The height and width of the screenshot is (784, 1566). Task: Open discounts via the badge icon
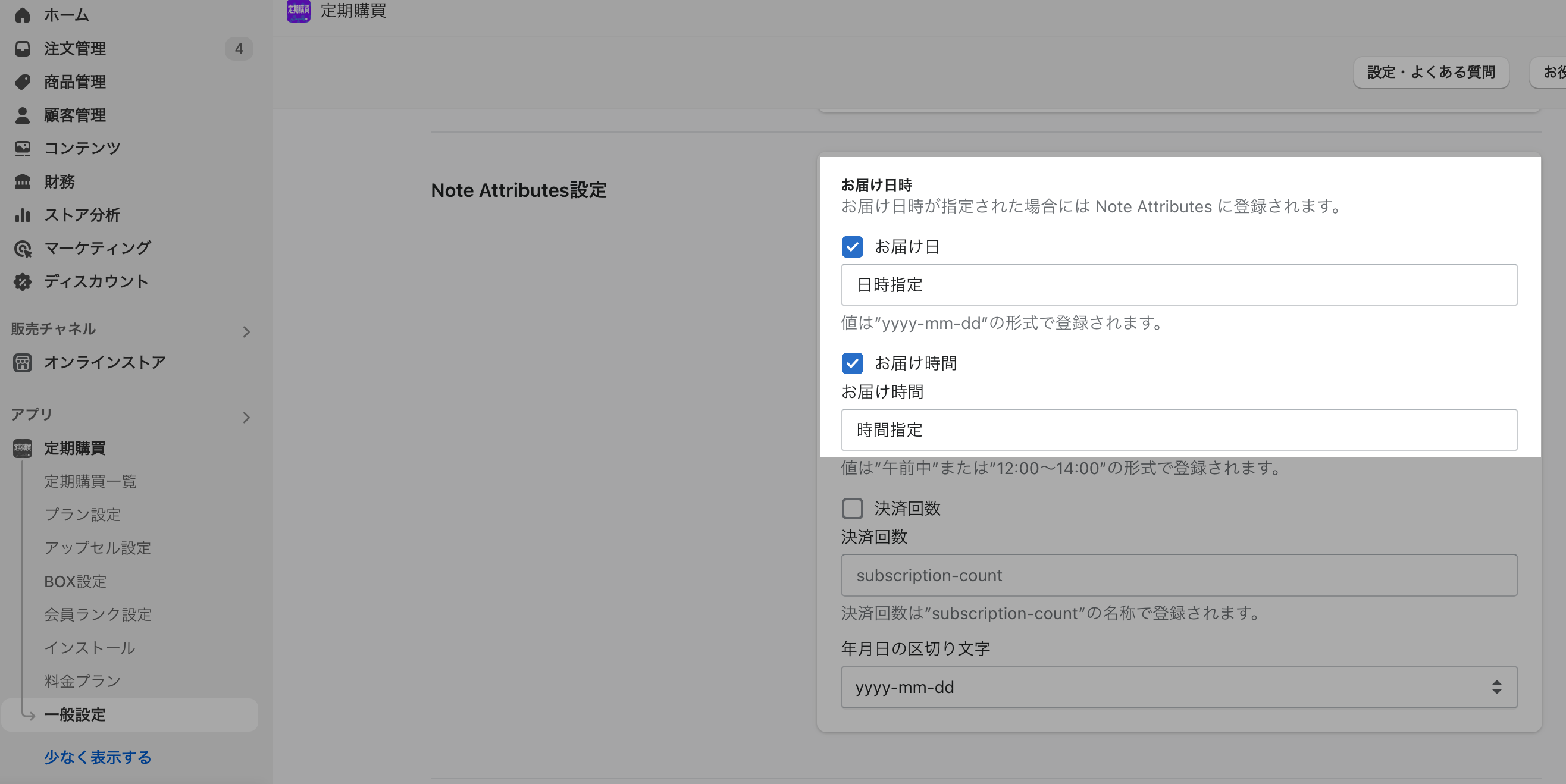click(23, 281)
